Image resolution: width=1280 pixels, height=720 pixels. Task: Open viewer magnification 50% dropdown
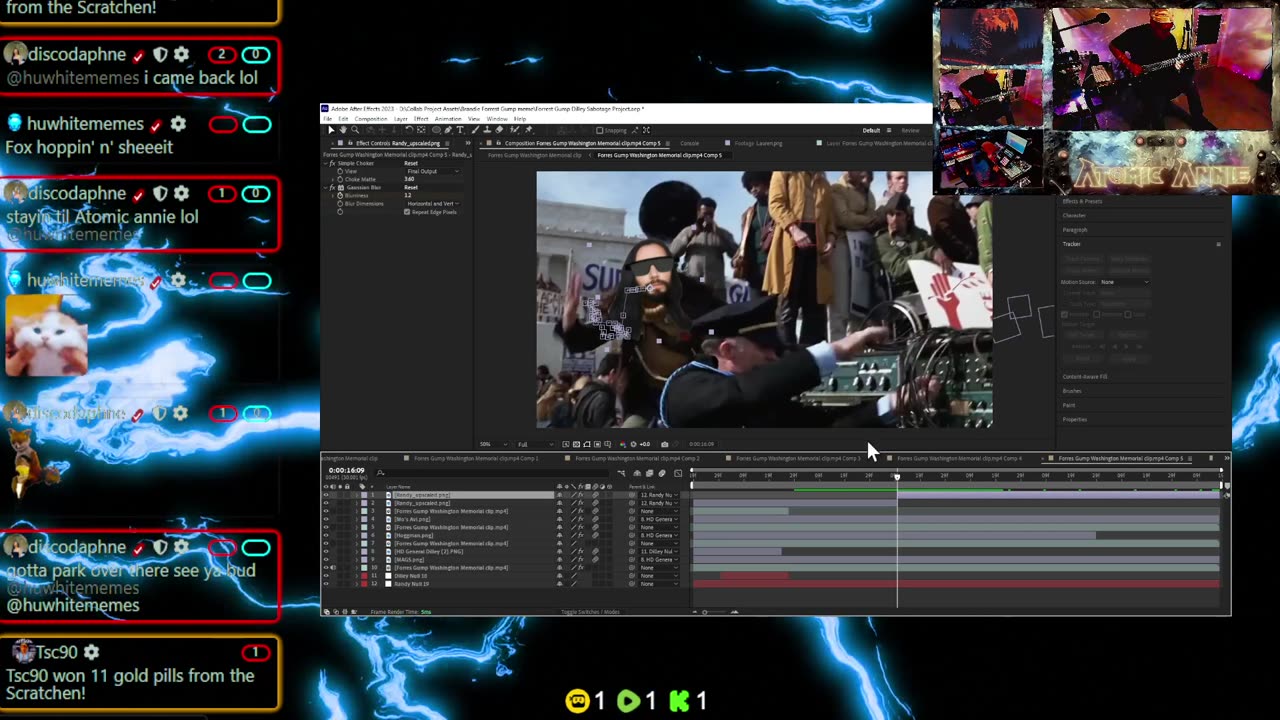[x=494, y=444]
